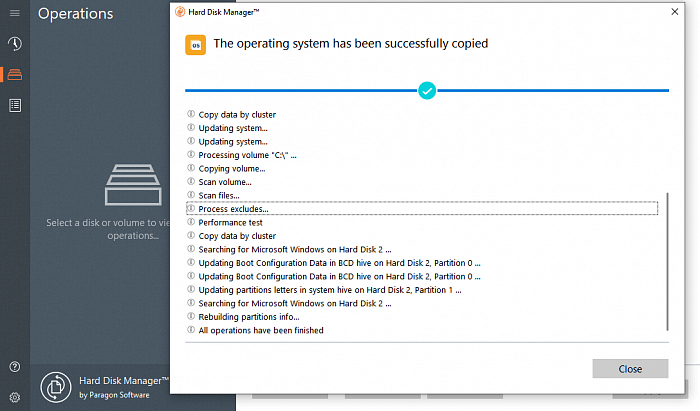Open the help question mark icon
700x411 pixels.
(x=15, y=367)
